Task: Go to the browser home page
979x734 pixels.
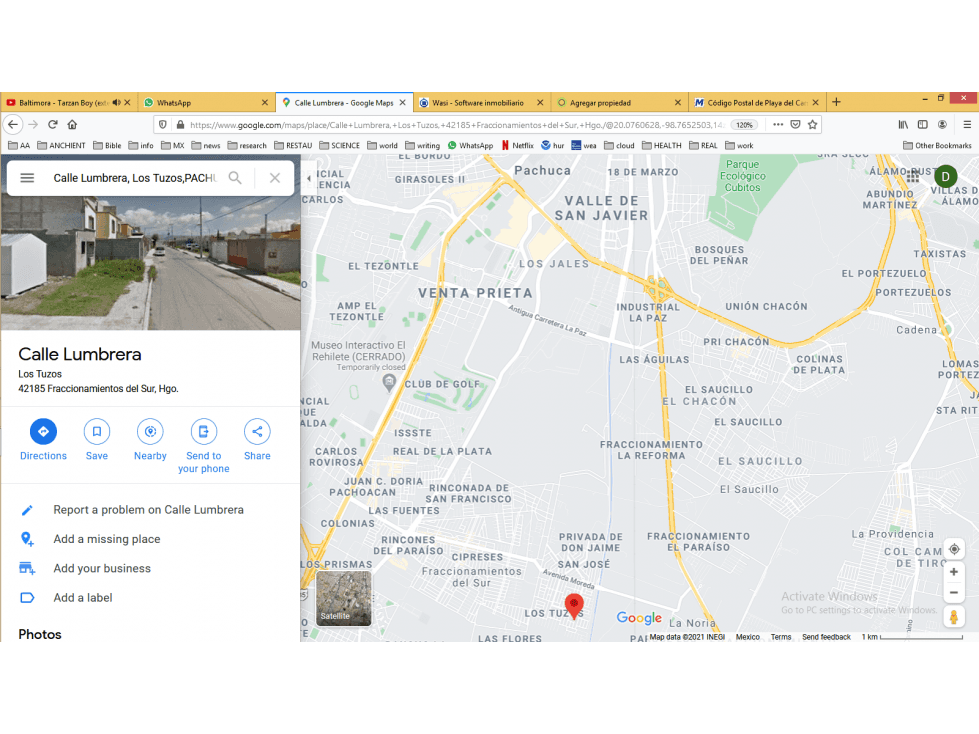Action: click(x=72, y=125)
